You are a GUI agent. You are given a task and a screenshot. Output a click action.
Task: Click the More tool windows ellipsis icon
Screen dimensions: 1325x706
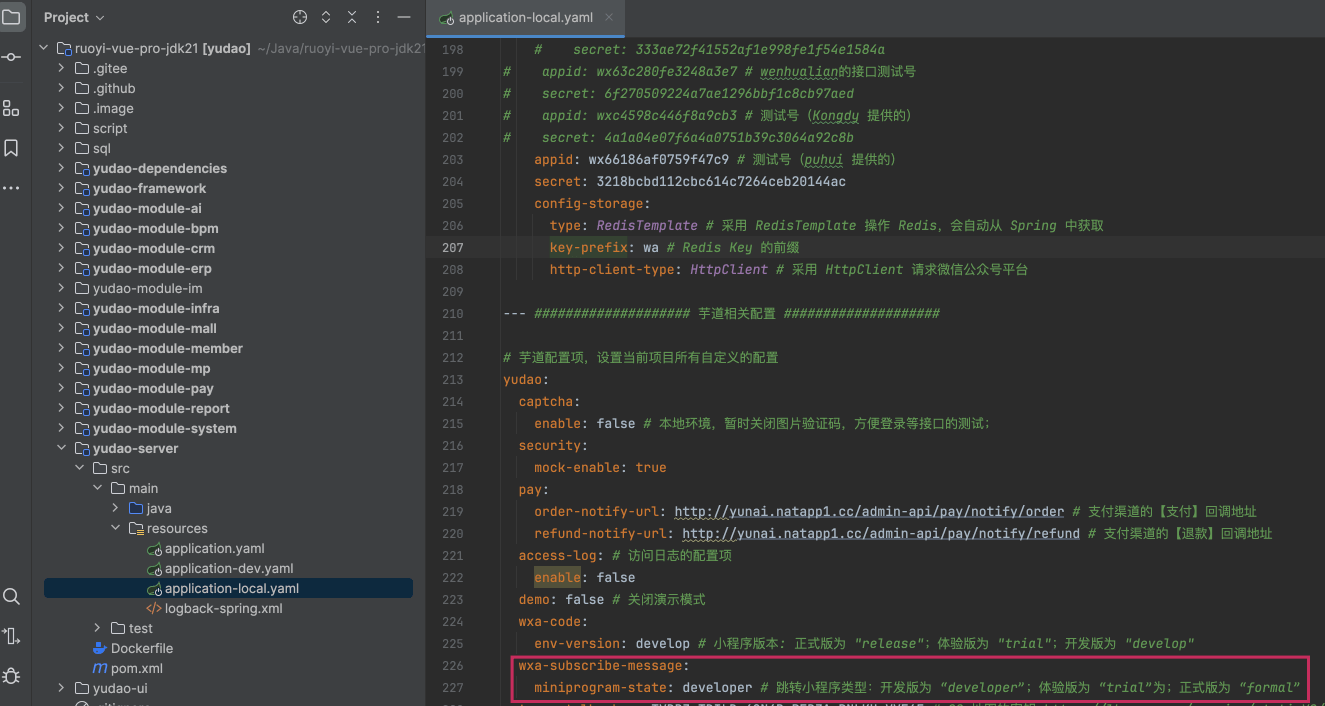(11, 188)
